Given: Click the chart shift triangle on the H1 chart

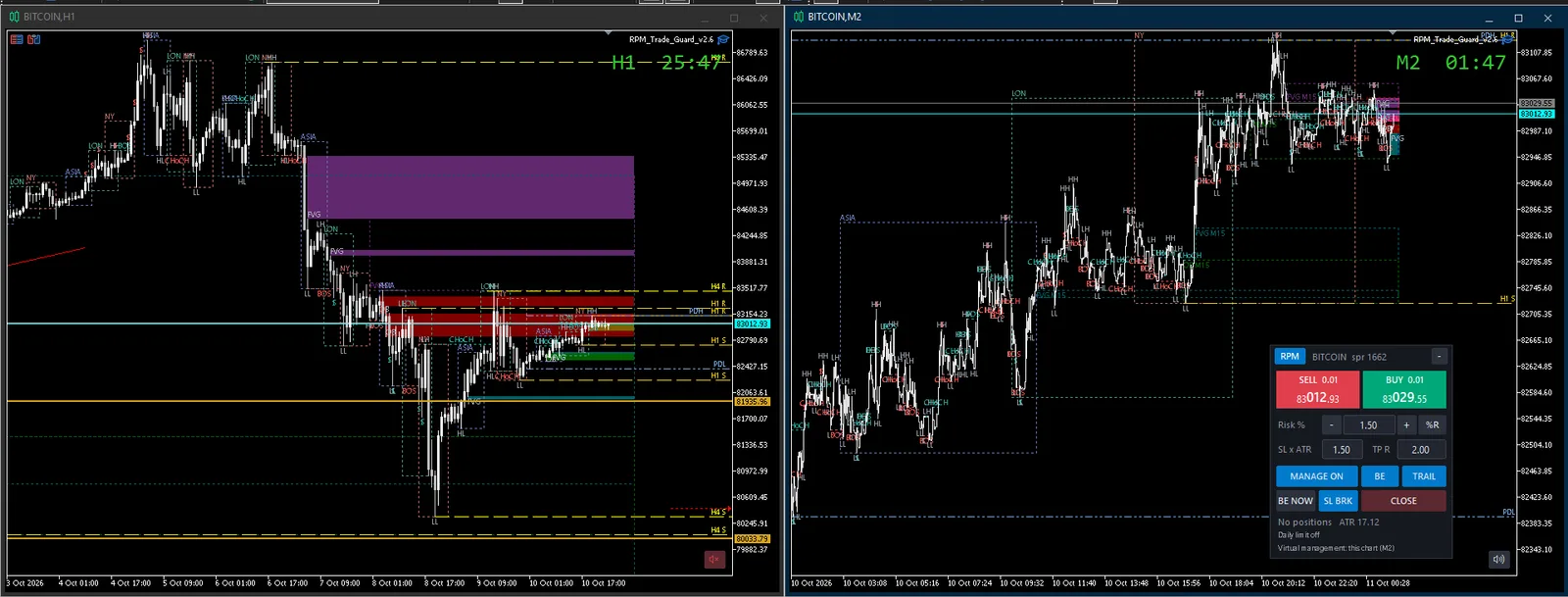Looking at the screenshot, I should tap(607, 33).
